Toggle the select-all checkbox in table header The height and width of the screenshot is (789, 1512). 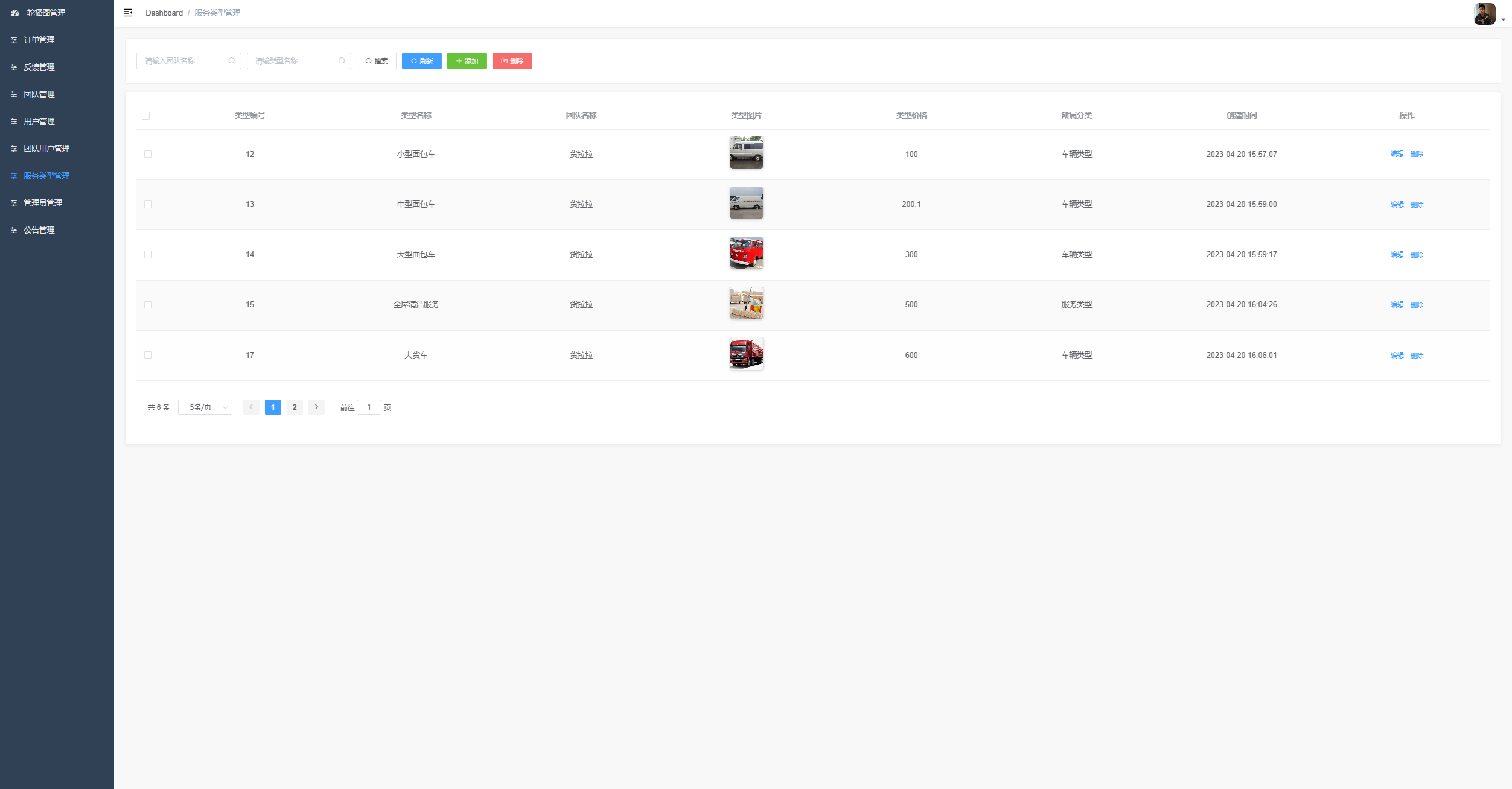tap(145, 115)
